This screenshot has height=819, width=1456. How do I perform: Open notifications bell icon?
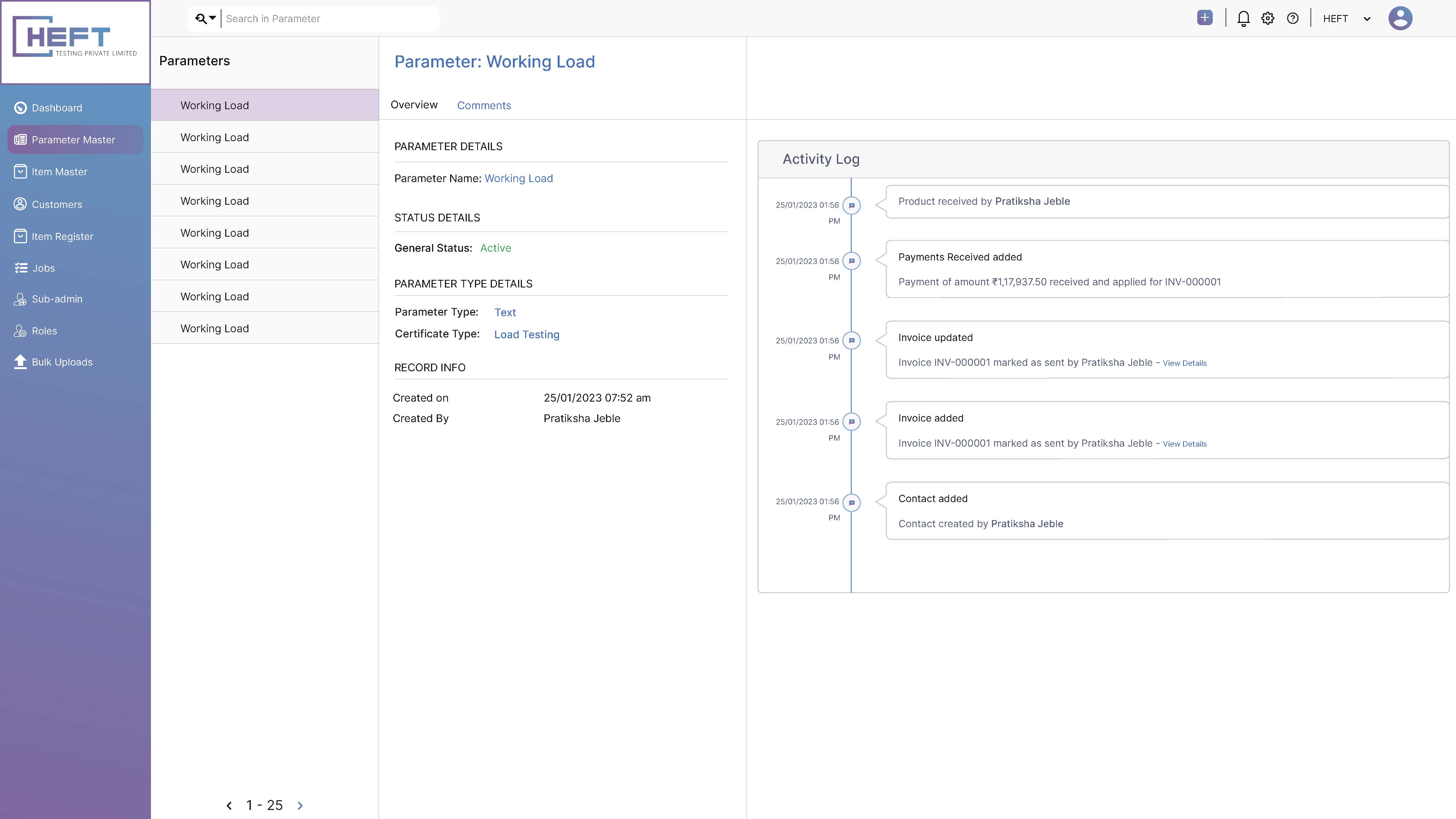[1243, 19]
